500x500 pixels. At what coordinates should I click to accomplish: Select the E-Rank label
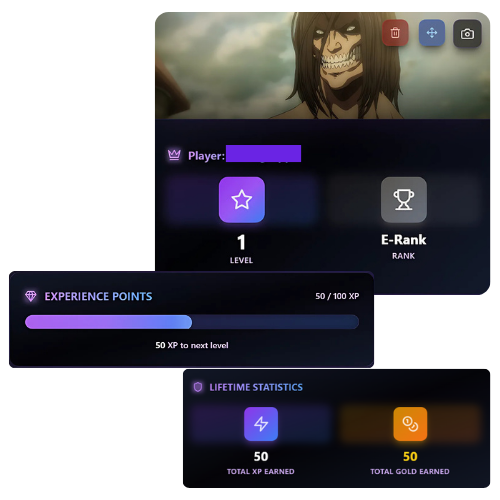click(404, 240)
